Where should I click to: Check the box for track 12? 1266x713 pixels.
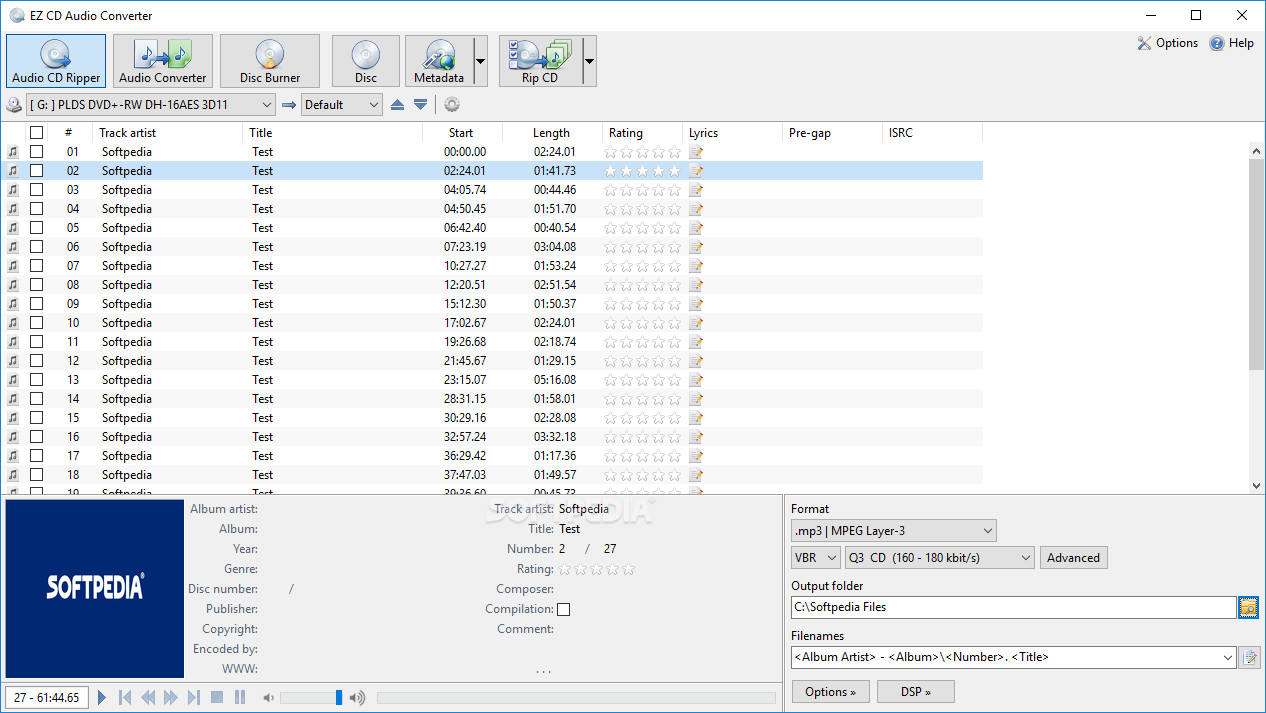pyautogui.click(x=36, y=361)
